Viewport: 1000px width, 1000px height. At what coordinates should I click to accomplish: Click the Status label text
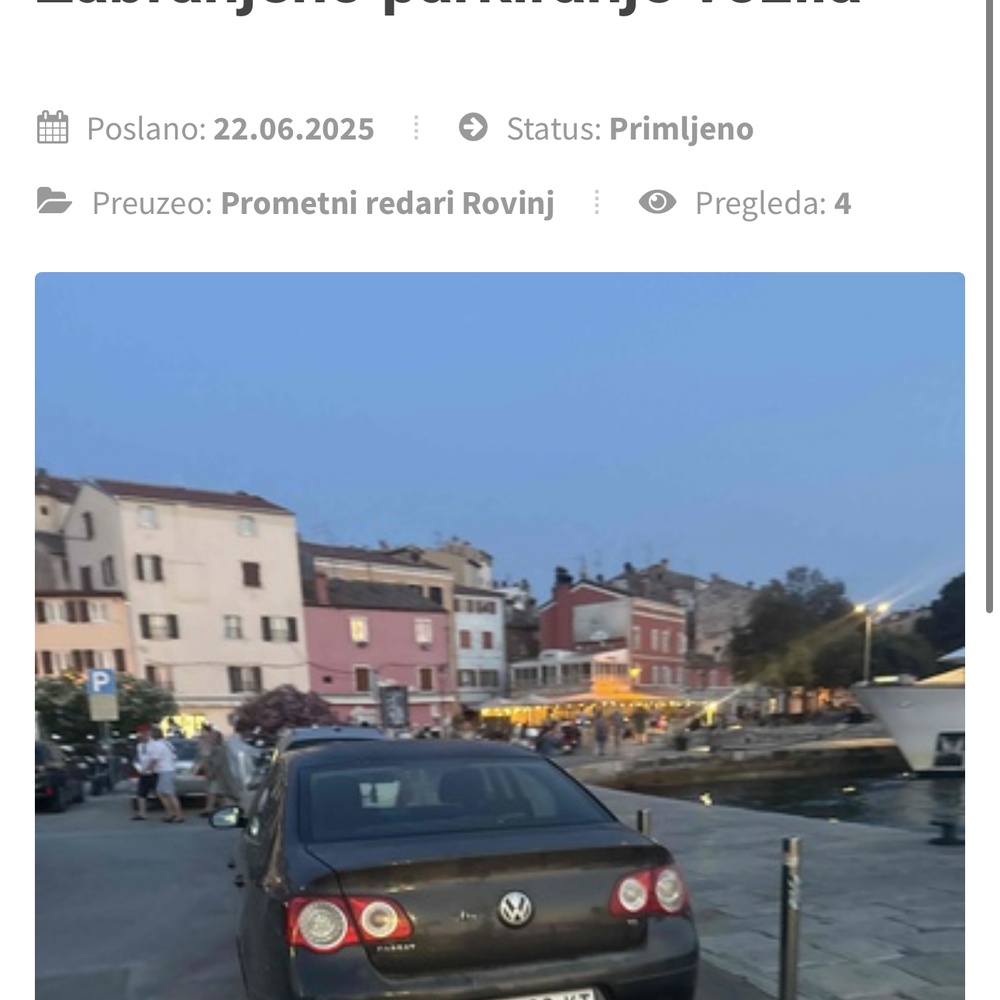(x=554, y=129)
